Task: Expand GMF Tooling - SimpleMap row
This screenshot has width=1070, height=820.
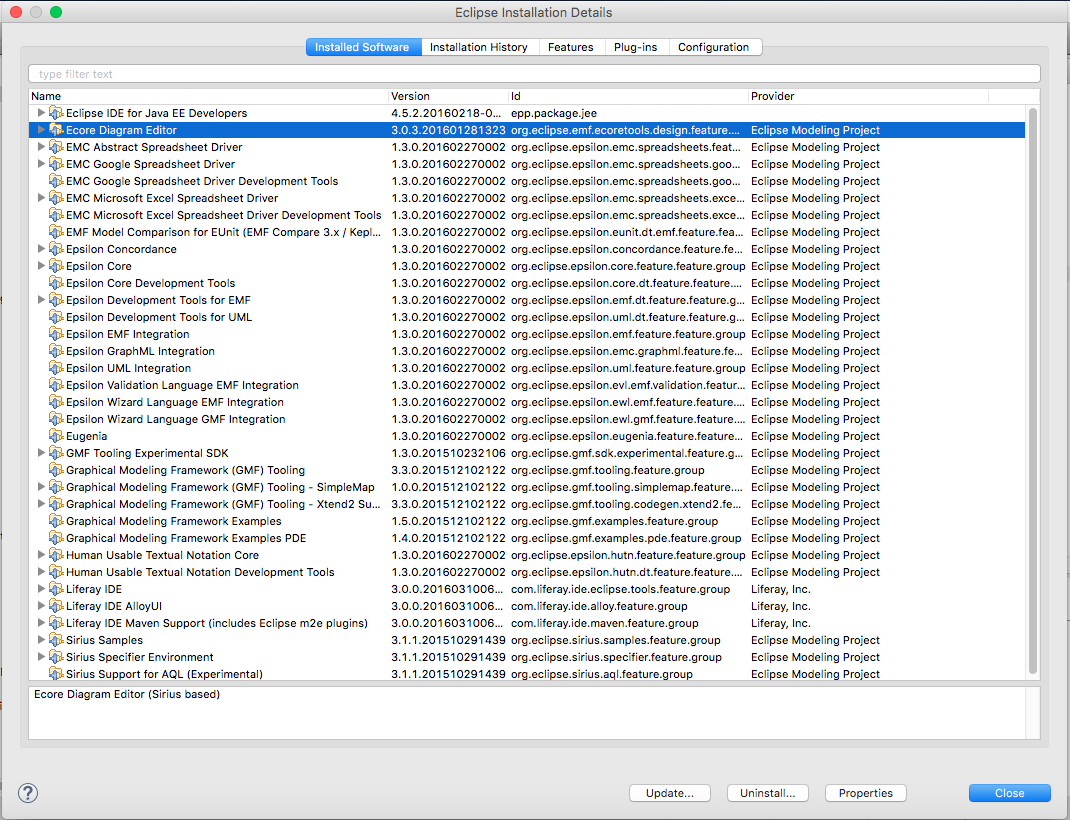Action: [x=41, y=487]
